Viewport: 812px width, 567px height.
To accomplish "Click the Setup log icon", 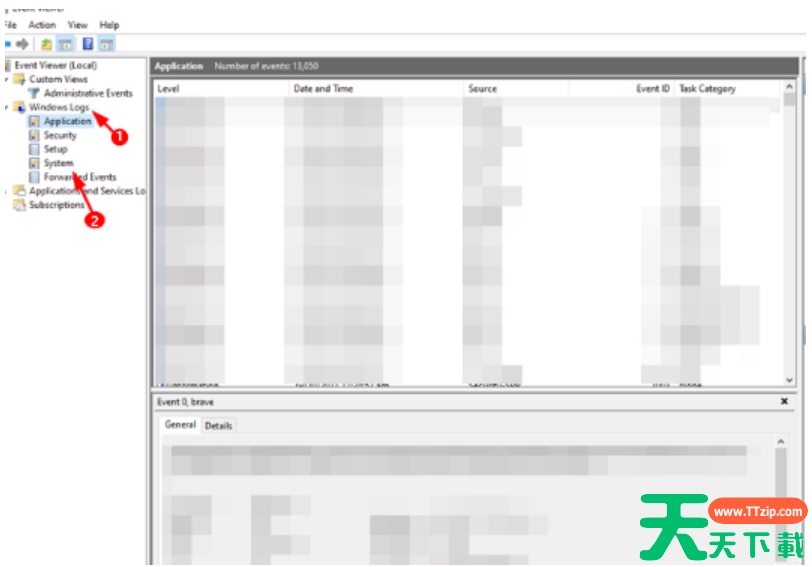I will [34, 149].
